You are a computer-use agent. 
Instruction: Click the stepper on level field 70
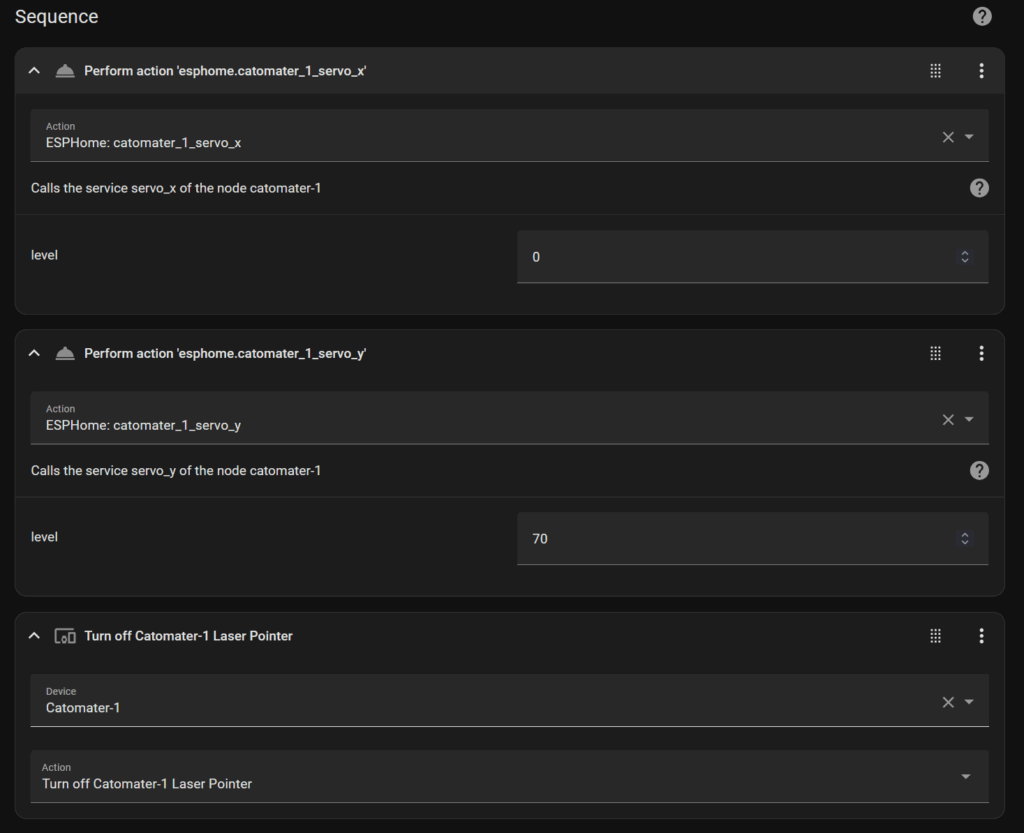965,539
